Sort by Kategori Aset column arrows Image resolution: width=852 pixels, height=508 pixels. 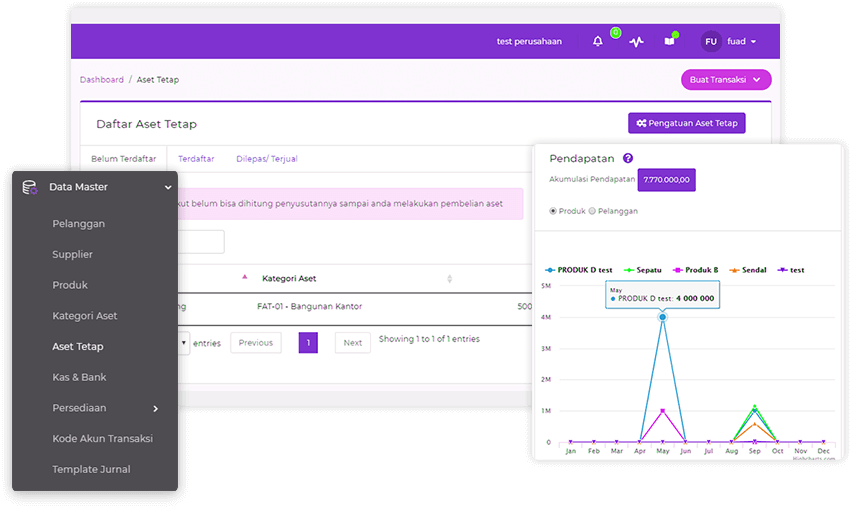tap(449, 278)
